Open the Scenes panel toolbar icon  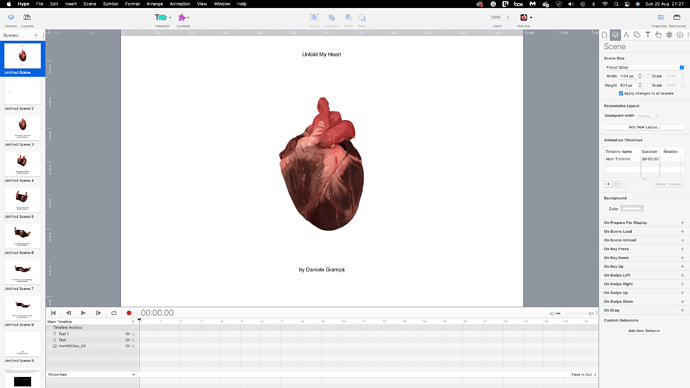click(11, 18)
